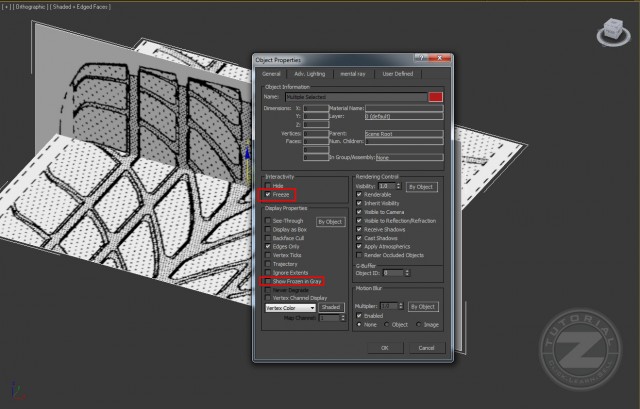640x409 pixels.
Task: Select the None motion blur radio
Action: click(x=359, y=325)
